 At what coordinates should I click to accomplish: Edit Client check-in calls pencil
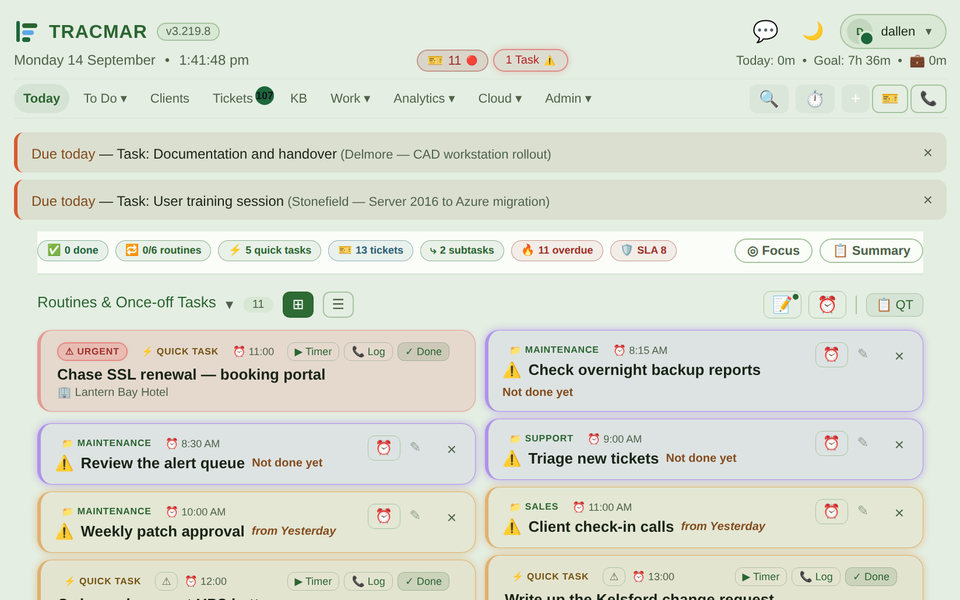click(863, 510)
